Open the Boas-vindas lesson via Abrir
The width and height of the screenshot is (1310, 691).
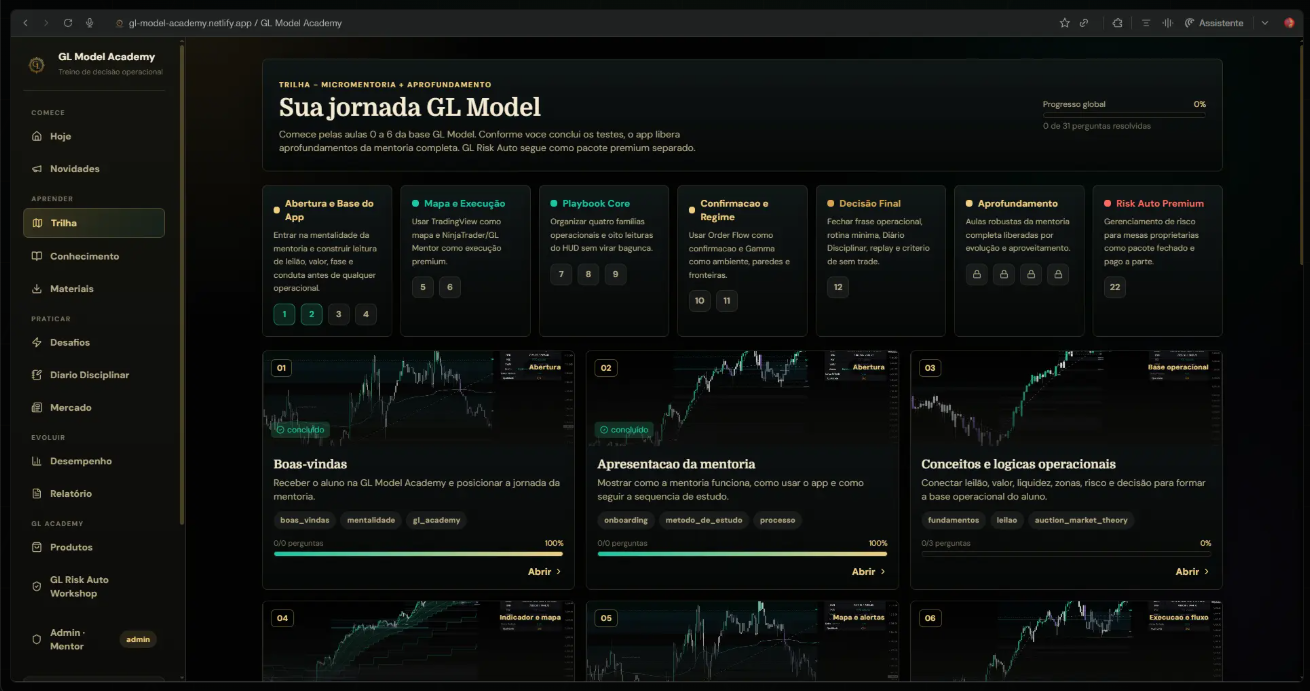(544, 572)
